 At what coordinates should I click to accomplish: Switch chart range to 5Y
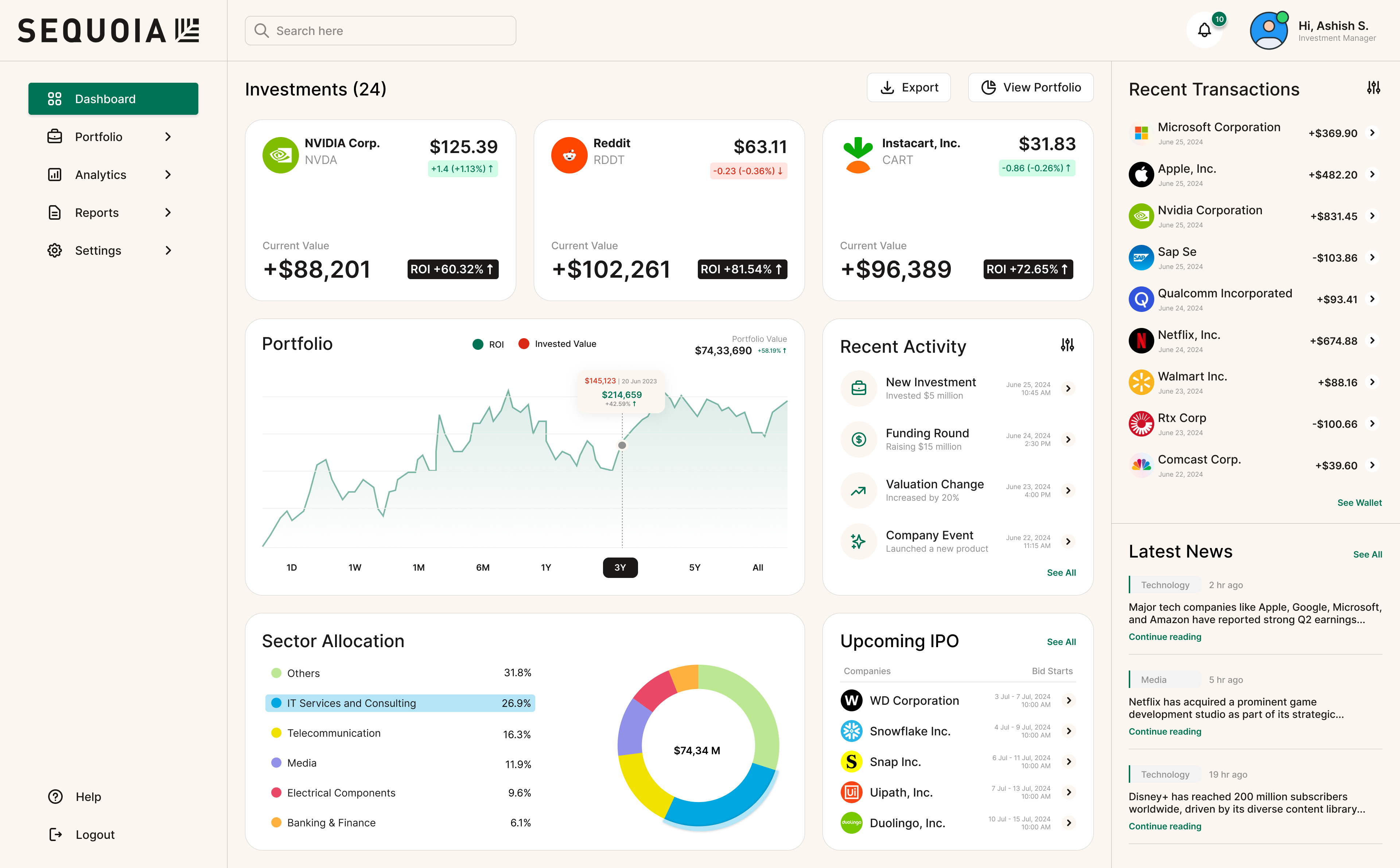[694, 567]
